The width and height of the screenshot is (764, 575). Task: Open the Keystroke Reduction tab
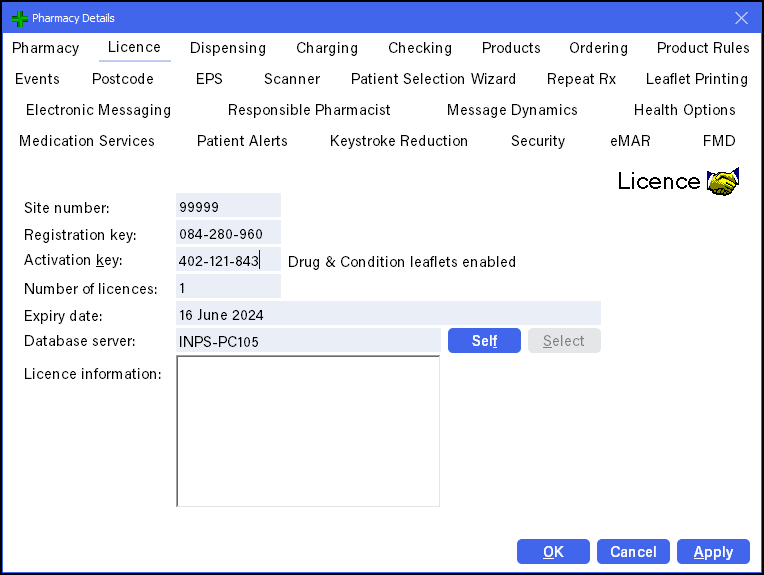399,141
